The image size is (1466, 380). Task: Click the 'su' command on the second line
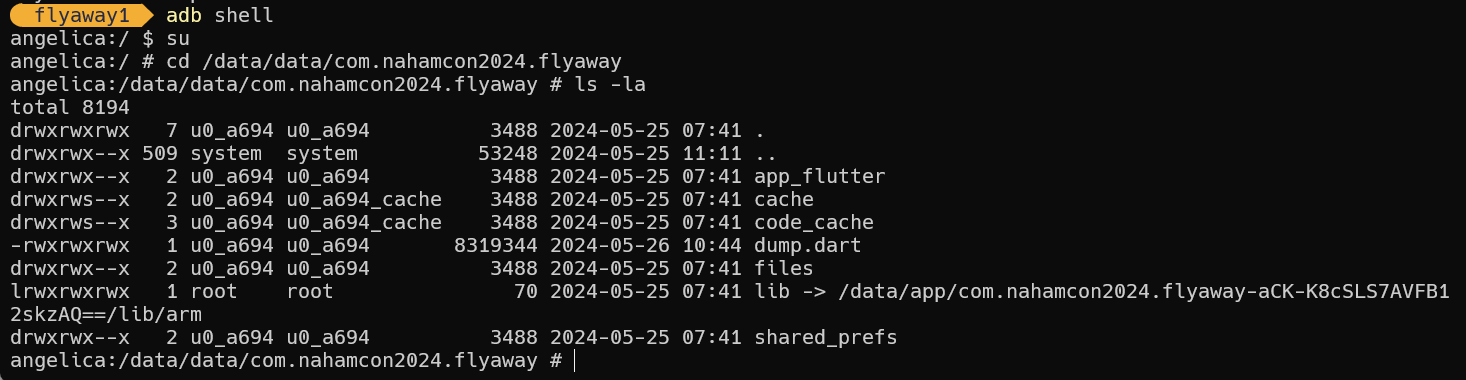click(x=178, y=39)
